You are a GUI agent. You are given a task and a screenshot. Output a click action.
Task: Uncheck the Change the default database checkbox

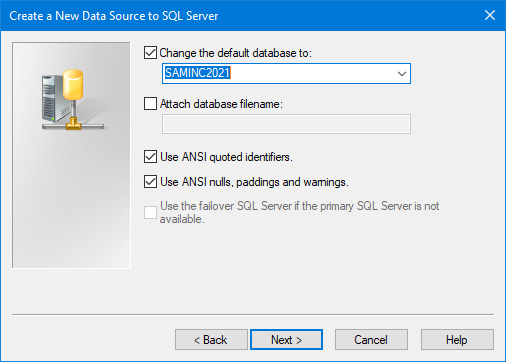150,53
